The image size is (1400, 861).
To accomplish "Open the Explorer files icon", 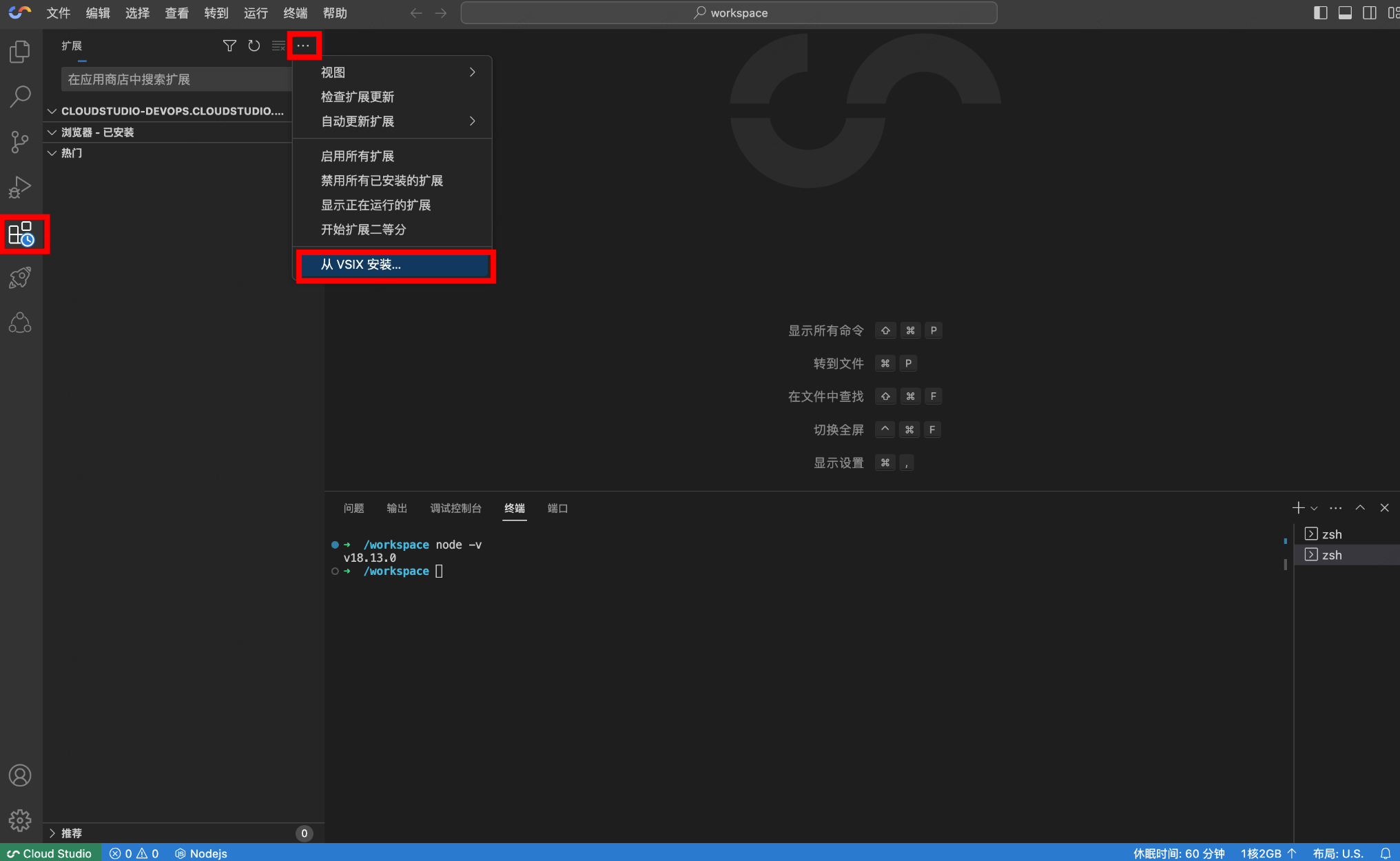I will [x=20, y=52].
